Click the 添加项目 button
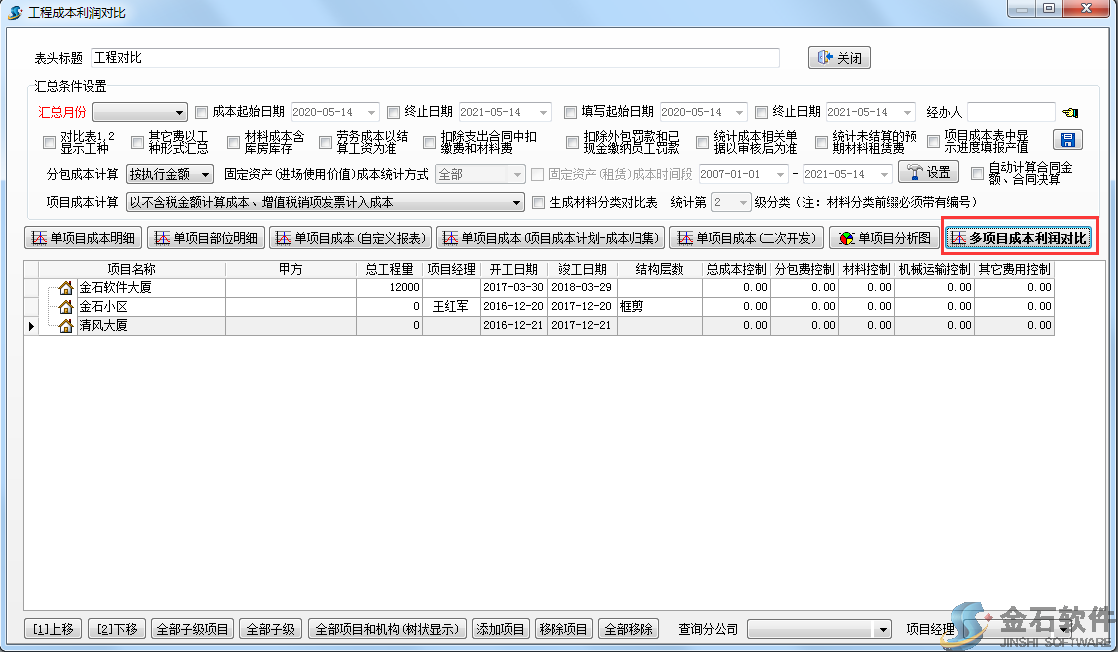1118x652 pixels. (501, 629)
